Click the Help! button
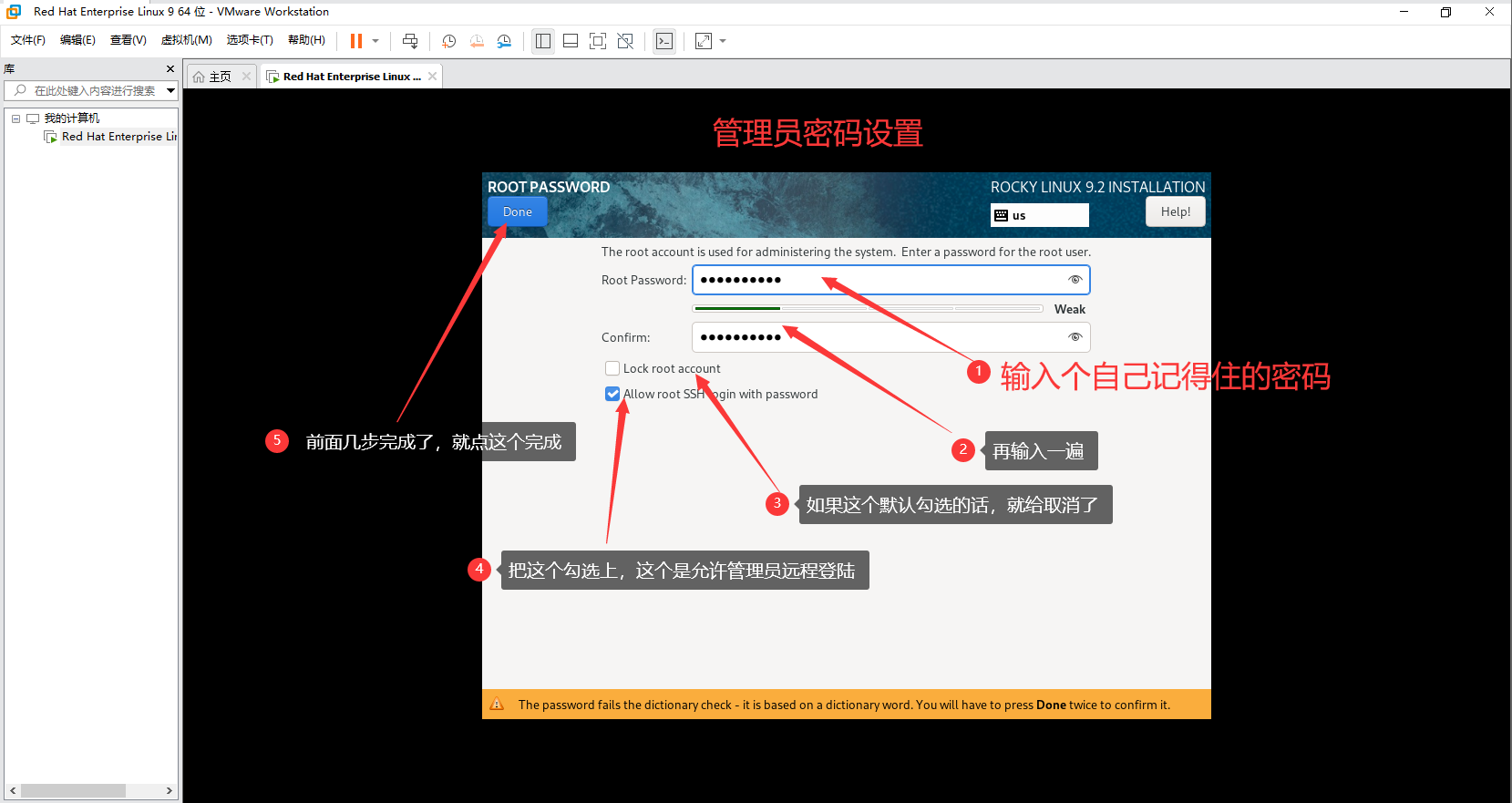 (1176, 211)
